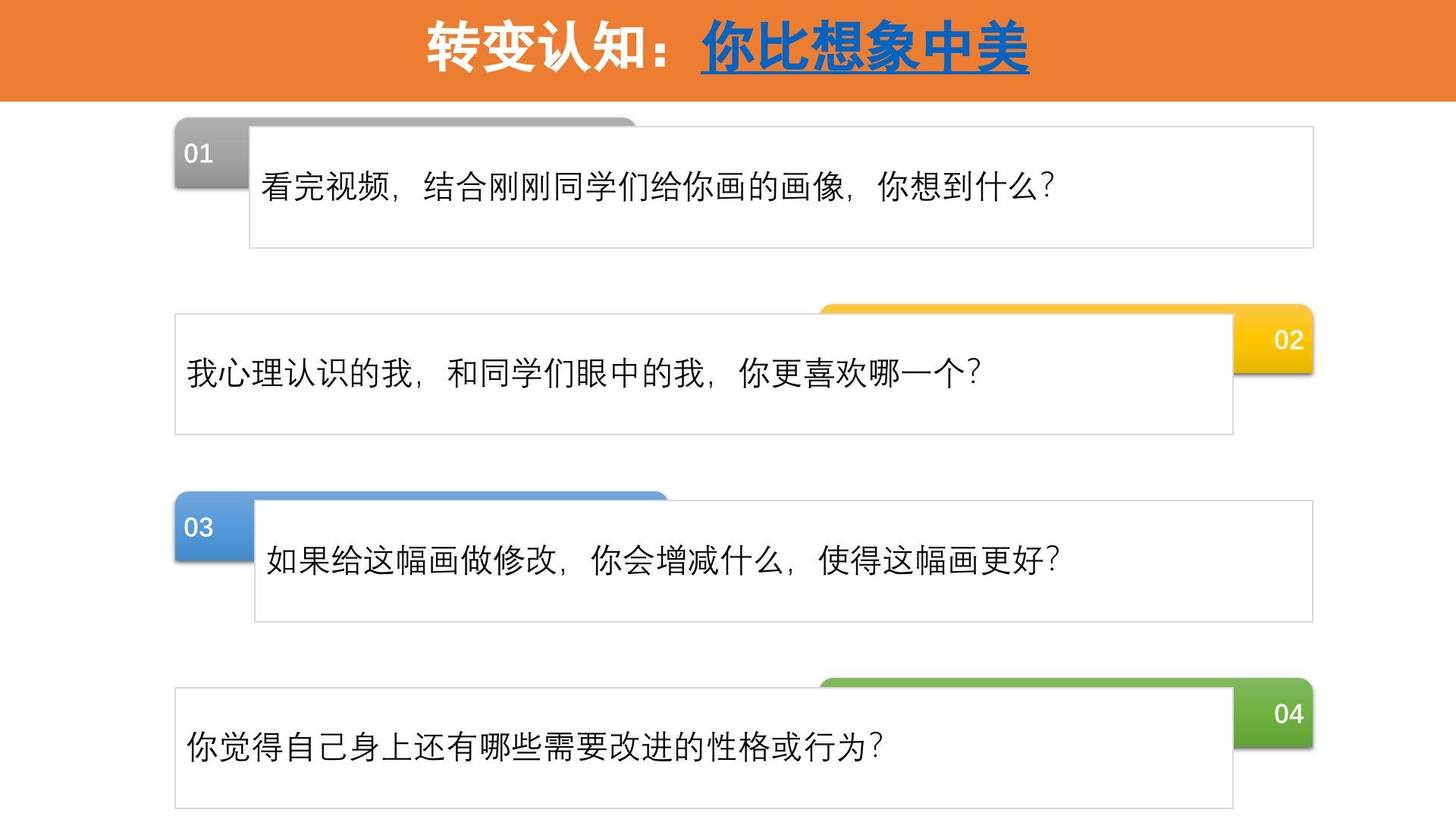
Task: Select the green 04 number label
Action: 1288,714
